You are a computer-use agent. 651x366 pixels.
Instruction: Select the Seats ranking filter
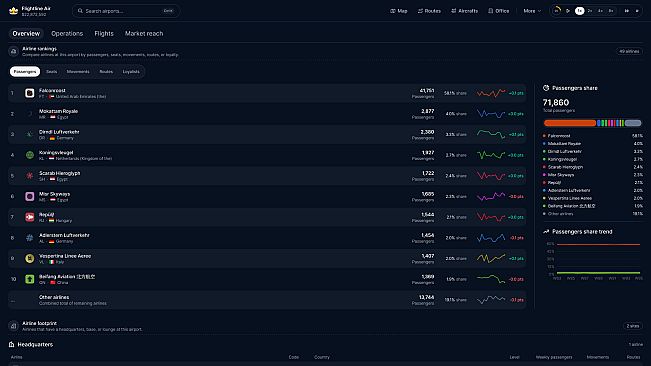tap(51, 71)
